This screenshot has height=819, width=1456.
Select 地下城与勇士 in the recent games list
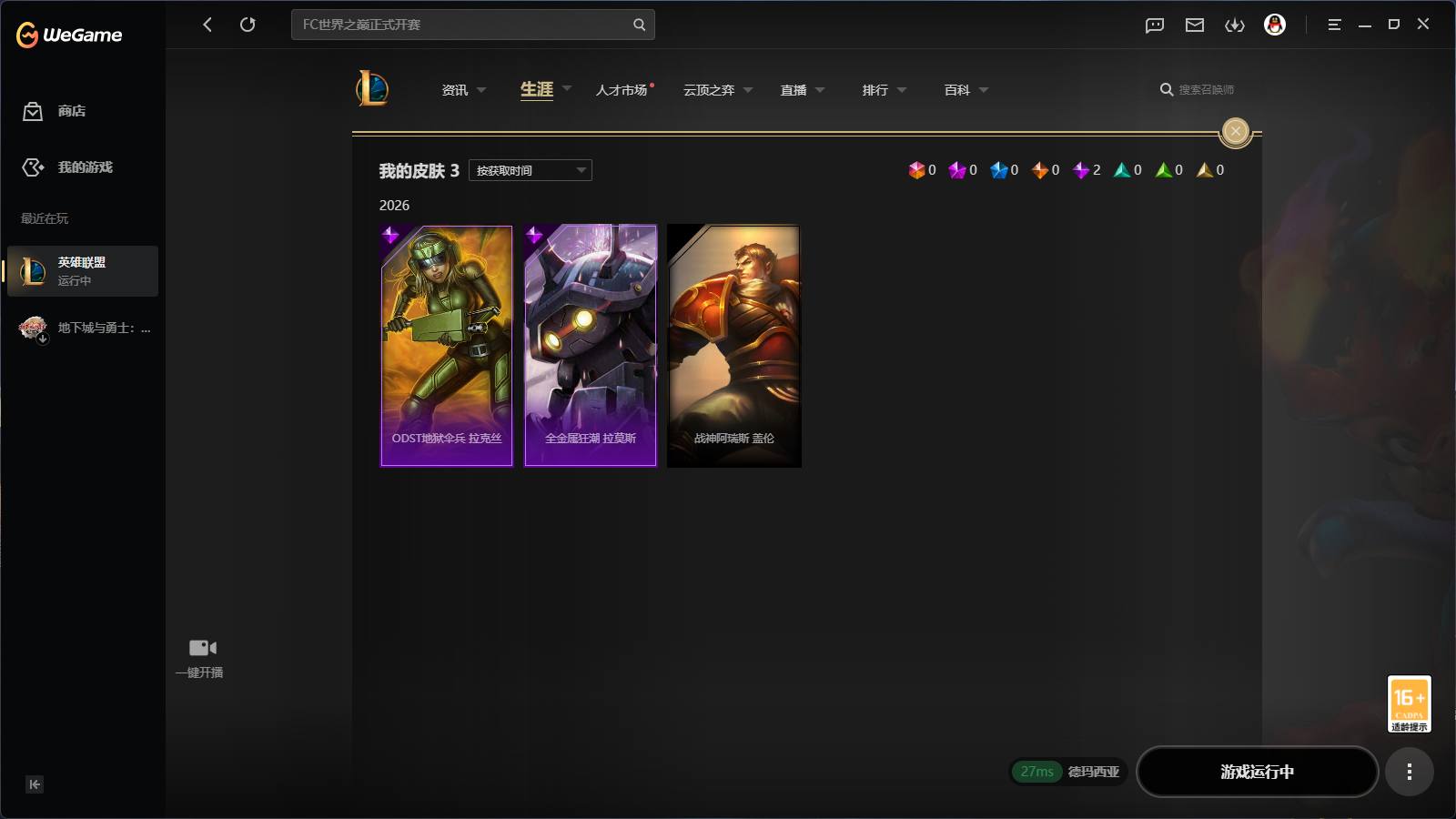click(83, 328)
